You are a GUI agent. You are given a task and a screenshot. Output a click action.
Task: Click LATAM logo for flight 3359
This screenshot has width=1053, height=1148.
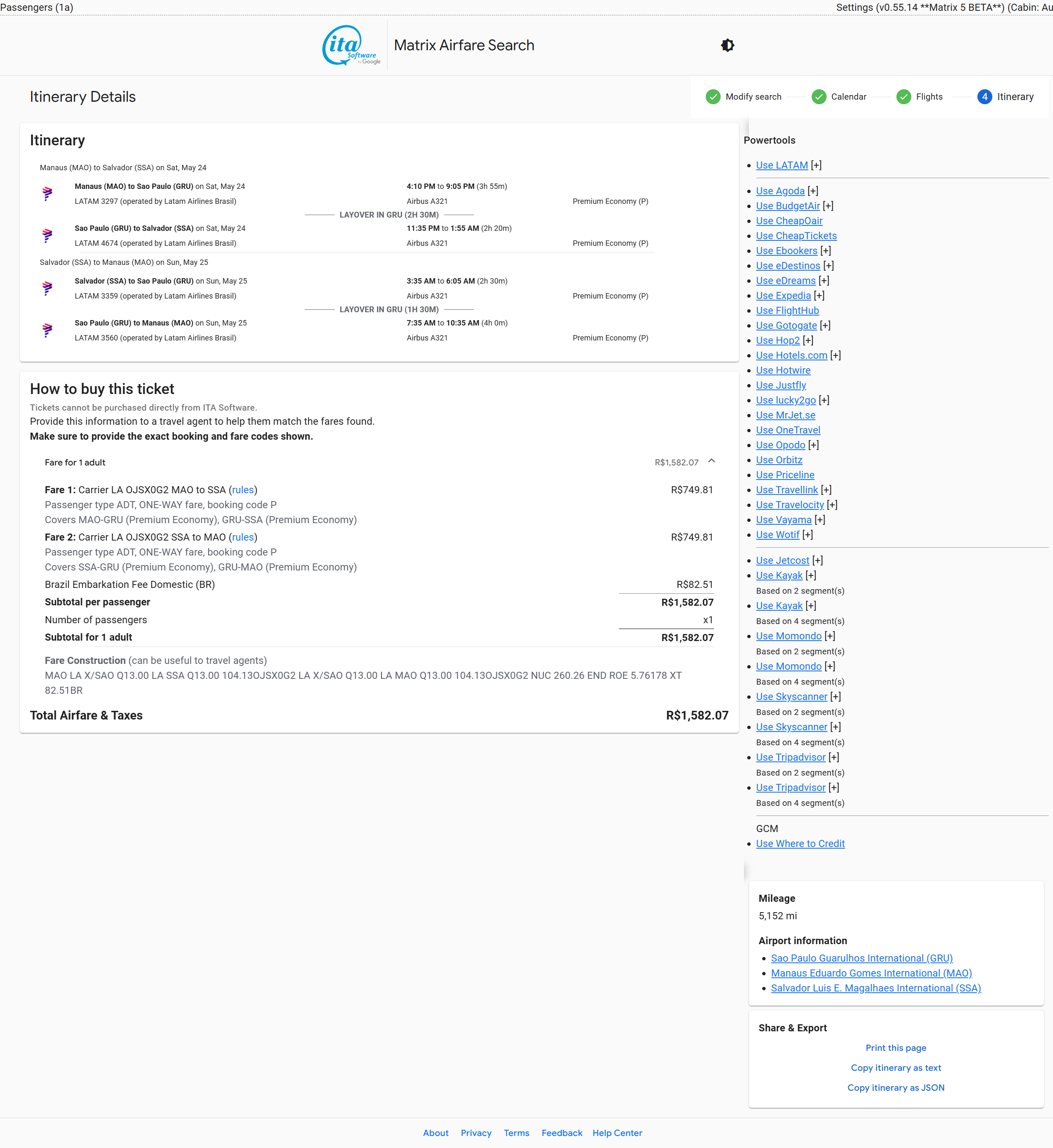pos(48,289)
